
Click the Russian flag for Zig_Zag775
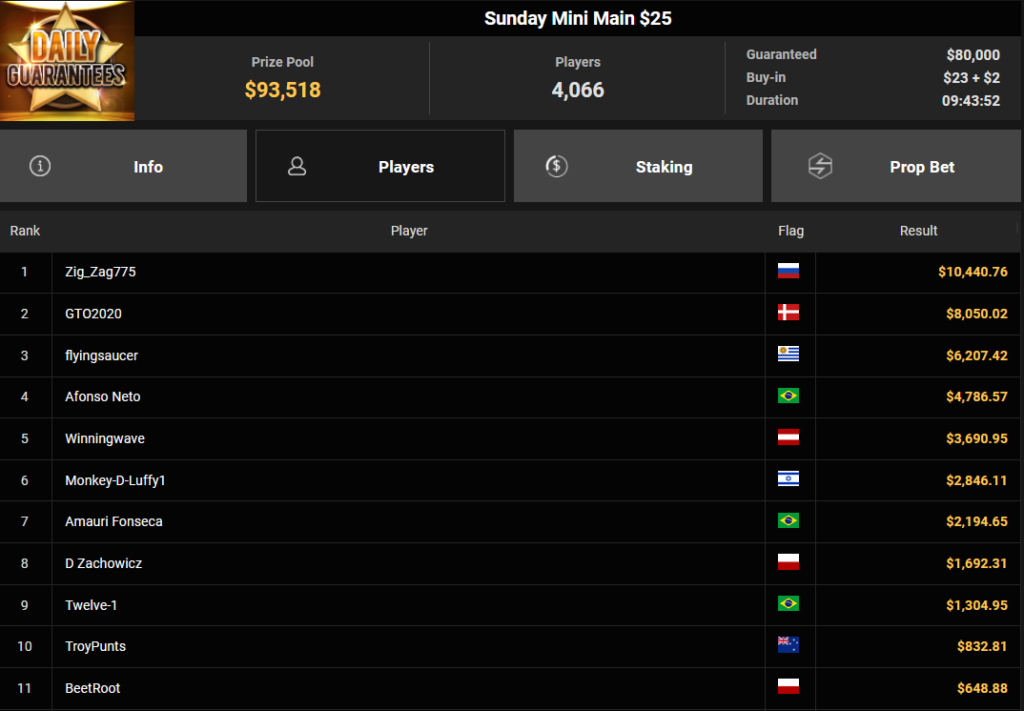tap(788, 271)
